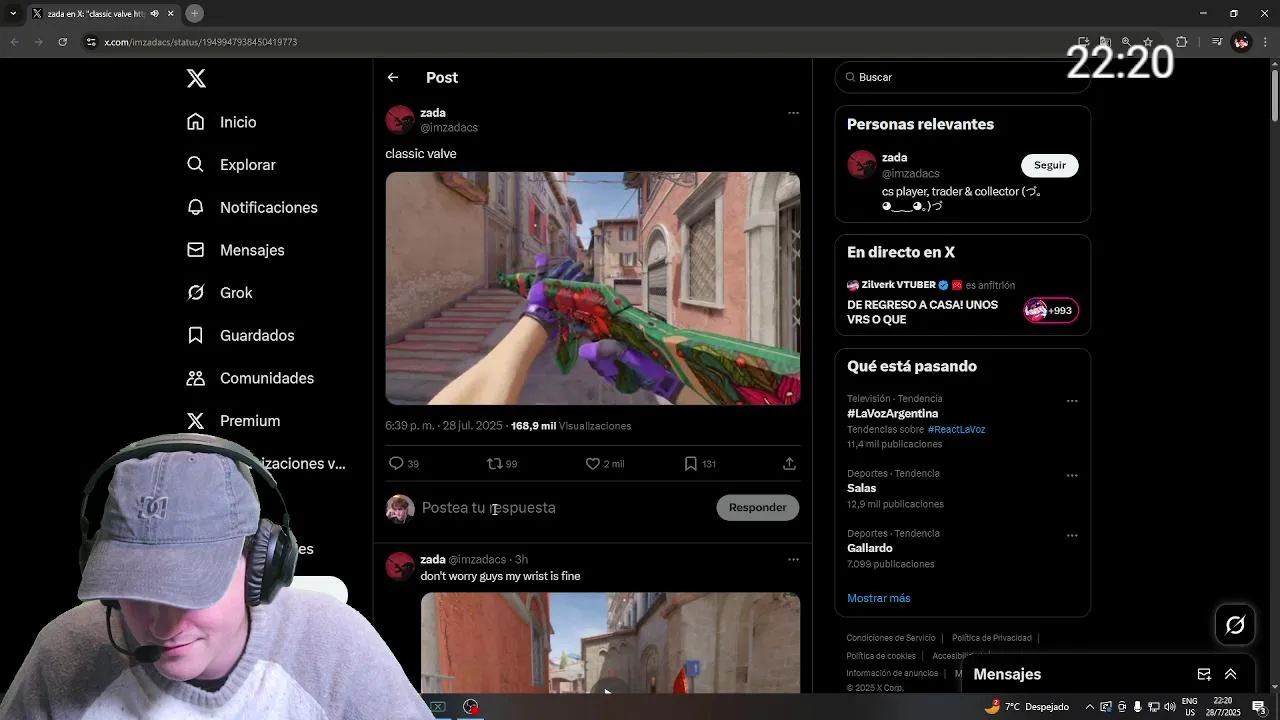
Task: Click the 168,9 mil Visualizaciones count
Action: (x=571, y=426)
